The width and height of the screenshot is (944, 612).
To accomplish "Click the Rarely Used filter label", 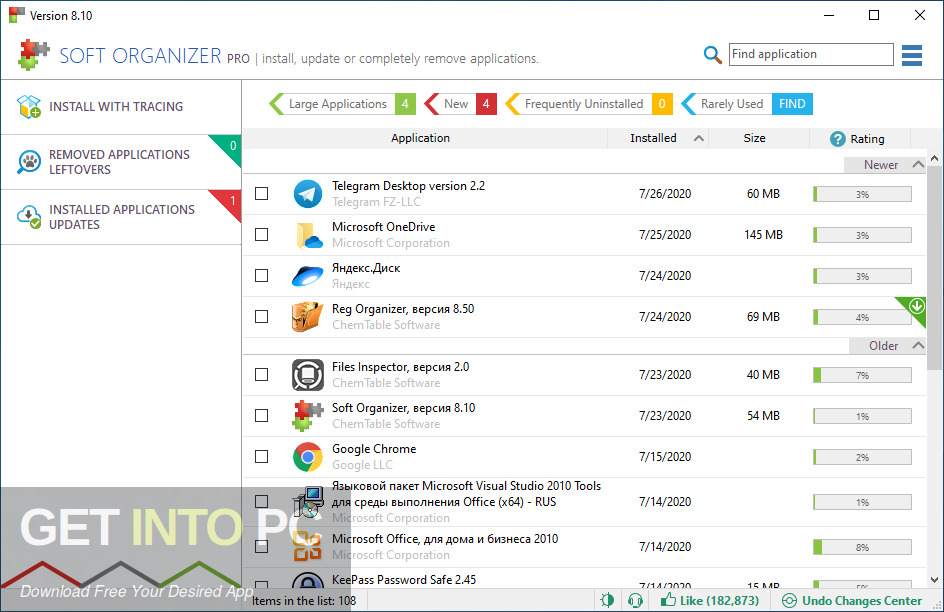I will (x=731, y=104).
